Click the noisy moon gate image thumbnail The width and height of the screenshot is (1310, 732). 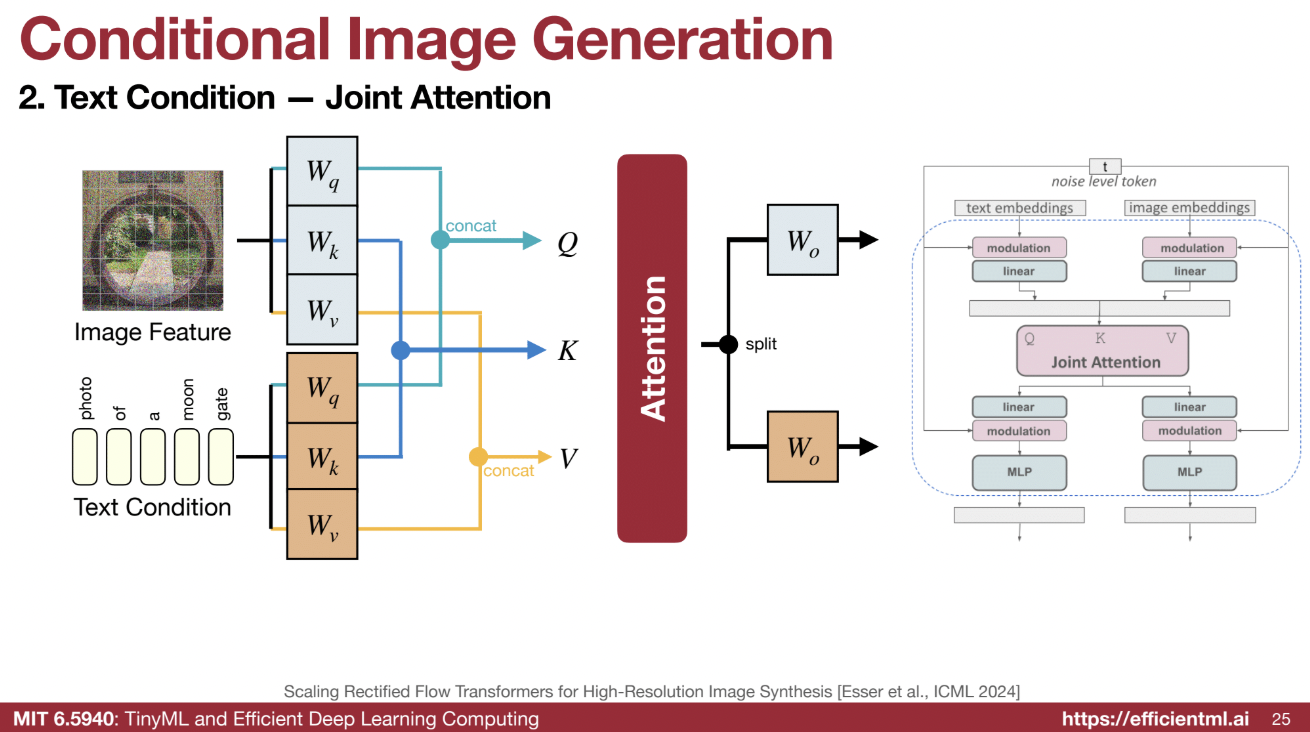(x=150, y=240)
